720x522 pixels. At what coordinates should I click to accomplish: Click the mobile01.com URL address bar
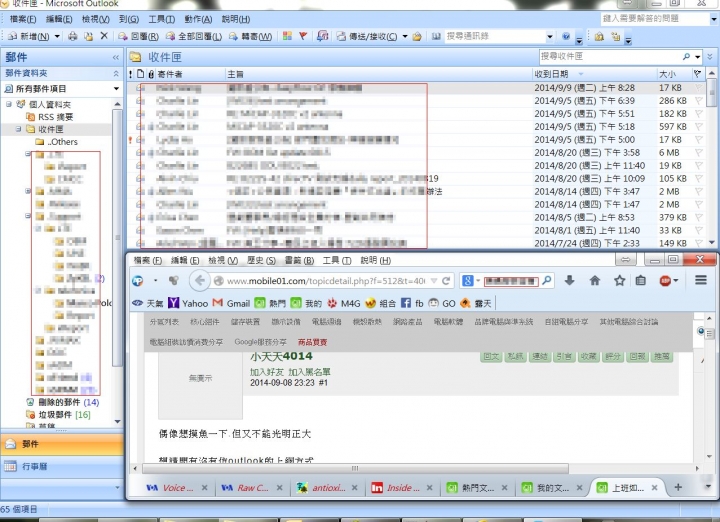tap(326, 281)
